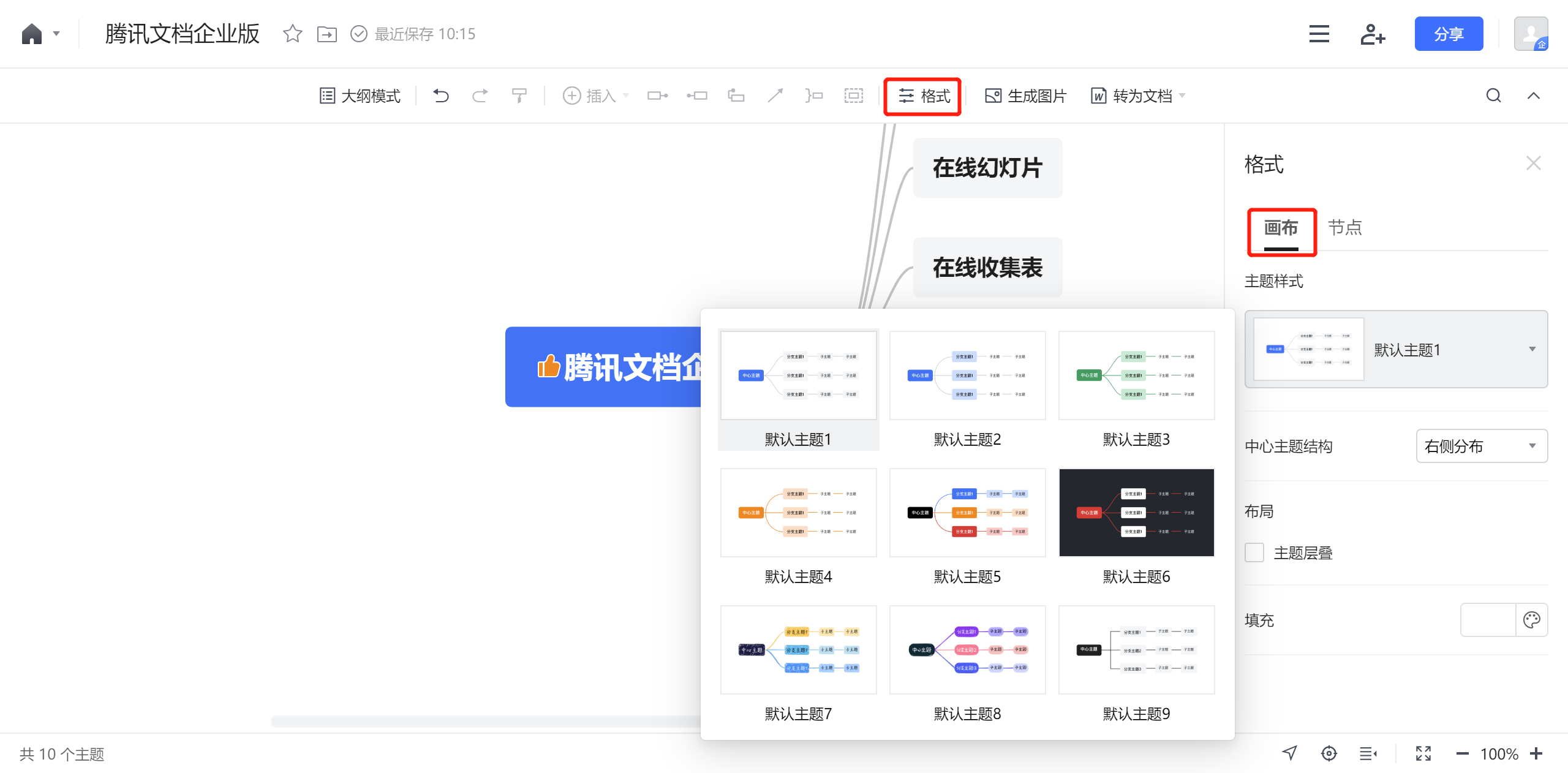
Task: Click the locate center target icon
Action: pyautogui.click(x=1329, y=753)
